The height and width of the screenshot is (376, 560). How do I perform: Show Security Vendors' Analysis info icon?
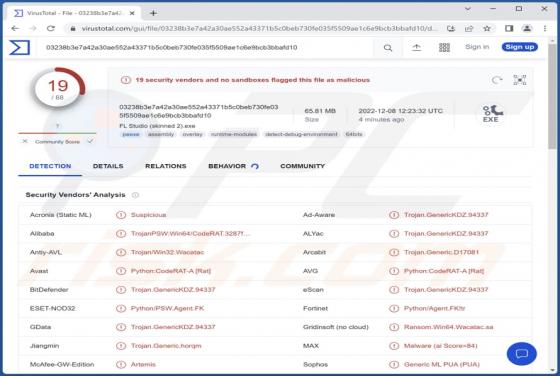coord(135,195)
